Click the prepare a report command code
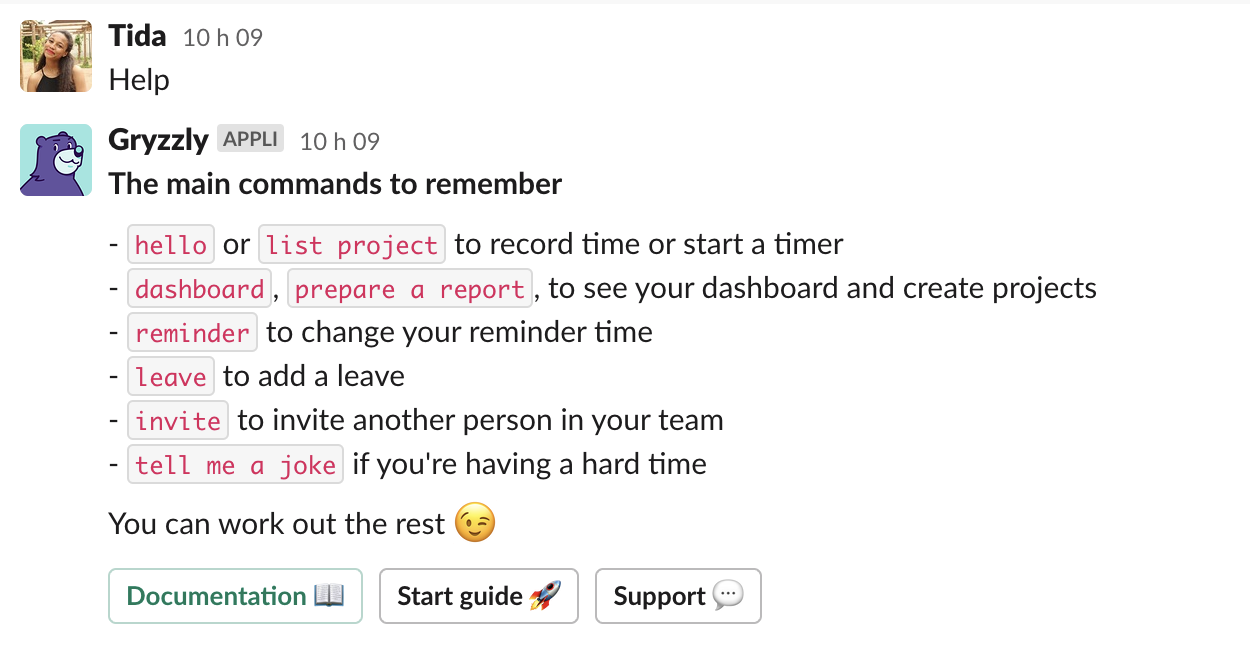 point(410,289)
